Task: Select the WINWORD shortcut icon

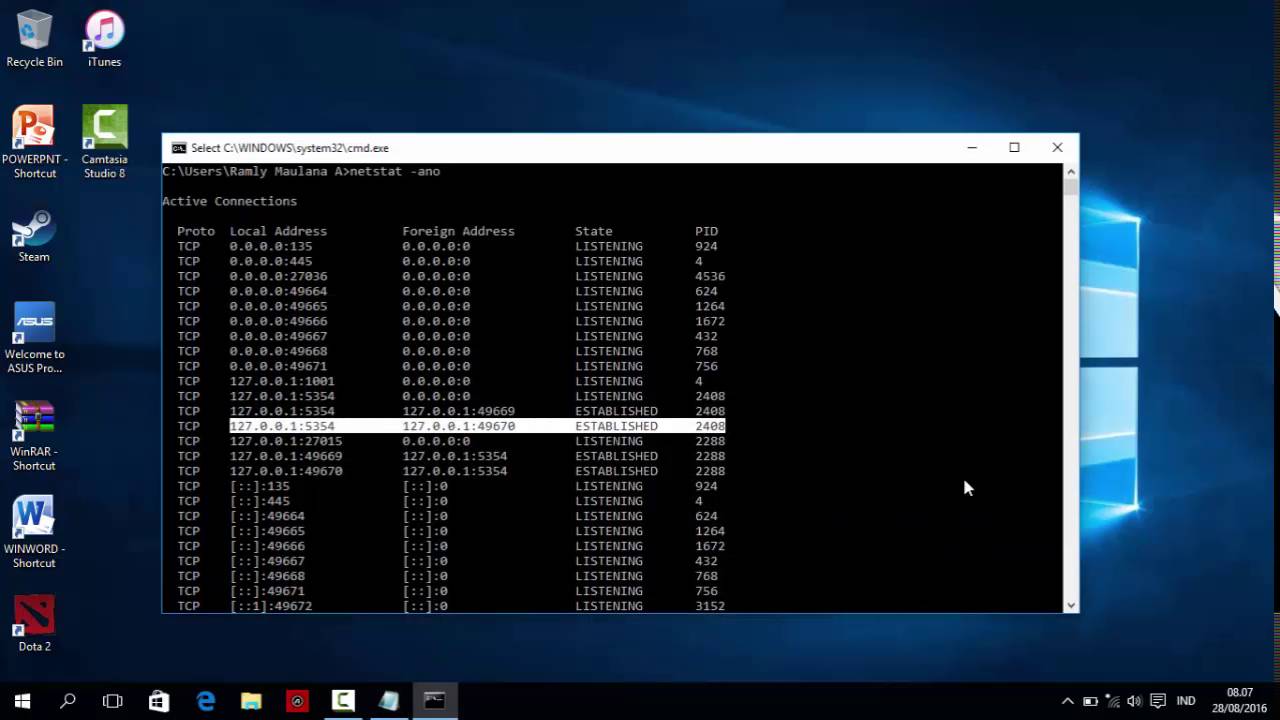Action: [34, 533]
